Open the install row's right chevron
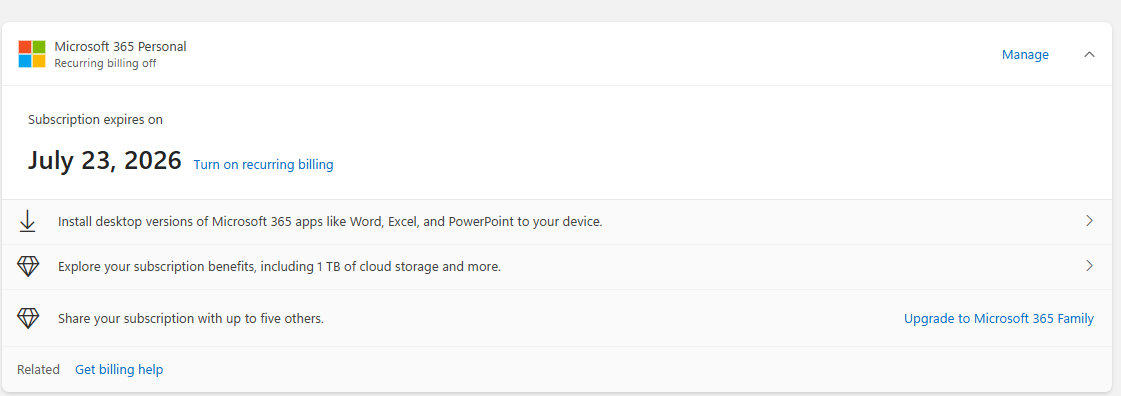 [x=1089, y=221]
